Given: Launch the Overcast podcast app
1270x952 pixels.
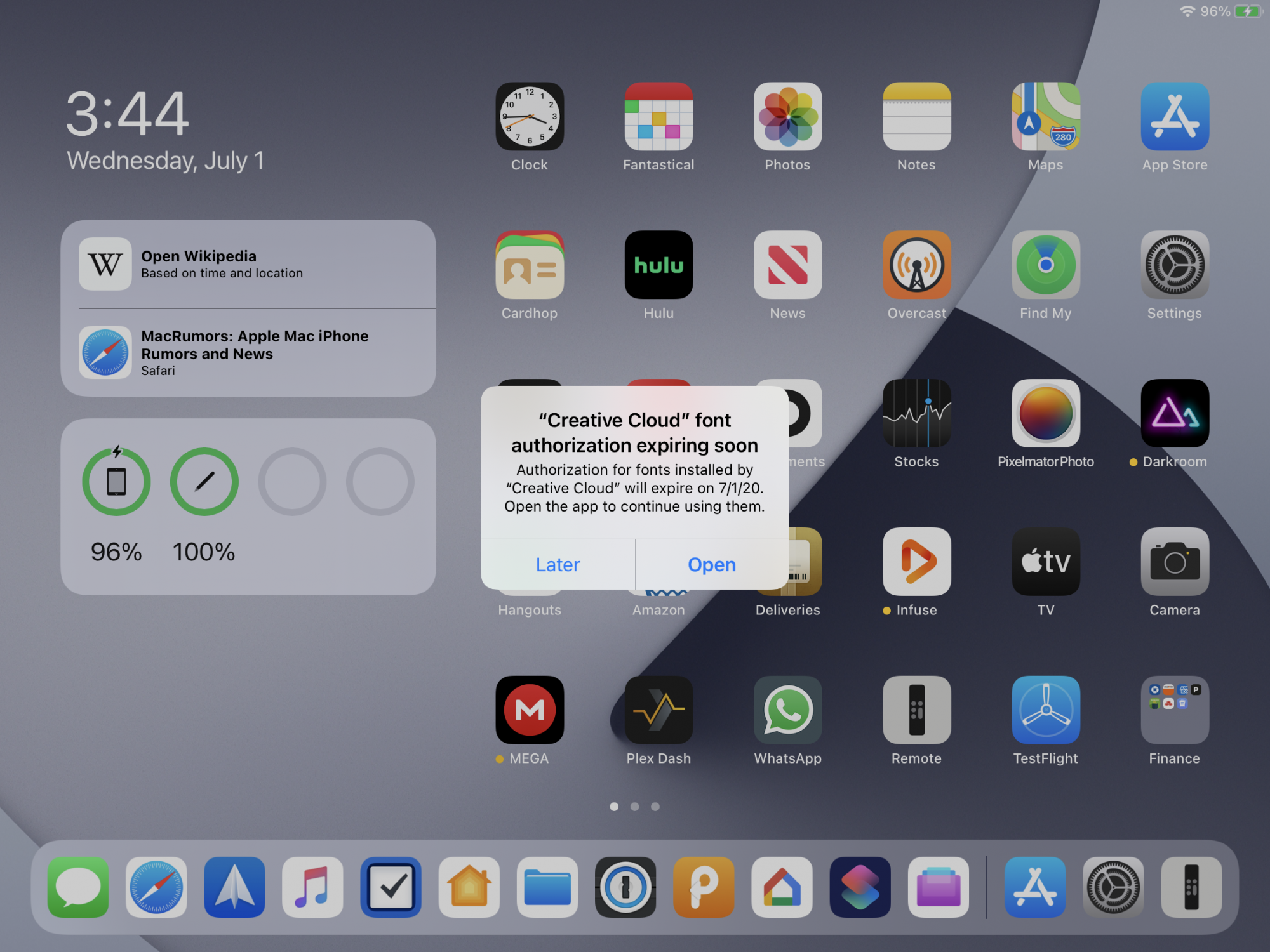Looking at the screenshot, I should click(x=916, y=265).
